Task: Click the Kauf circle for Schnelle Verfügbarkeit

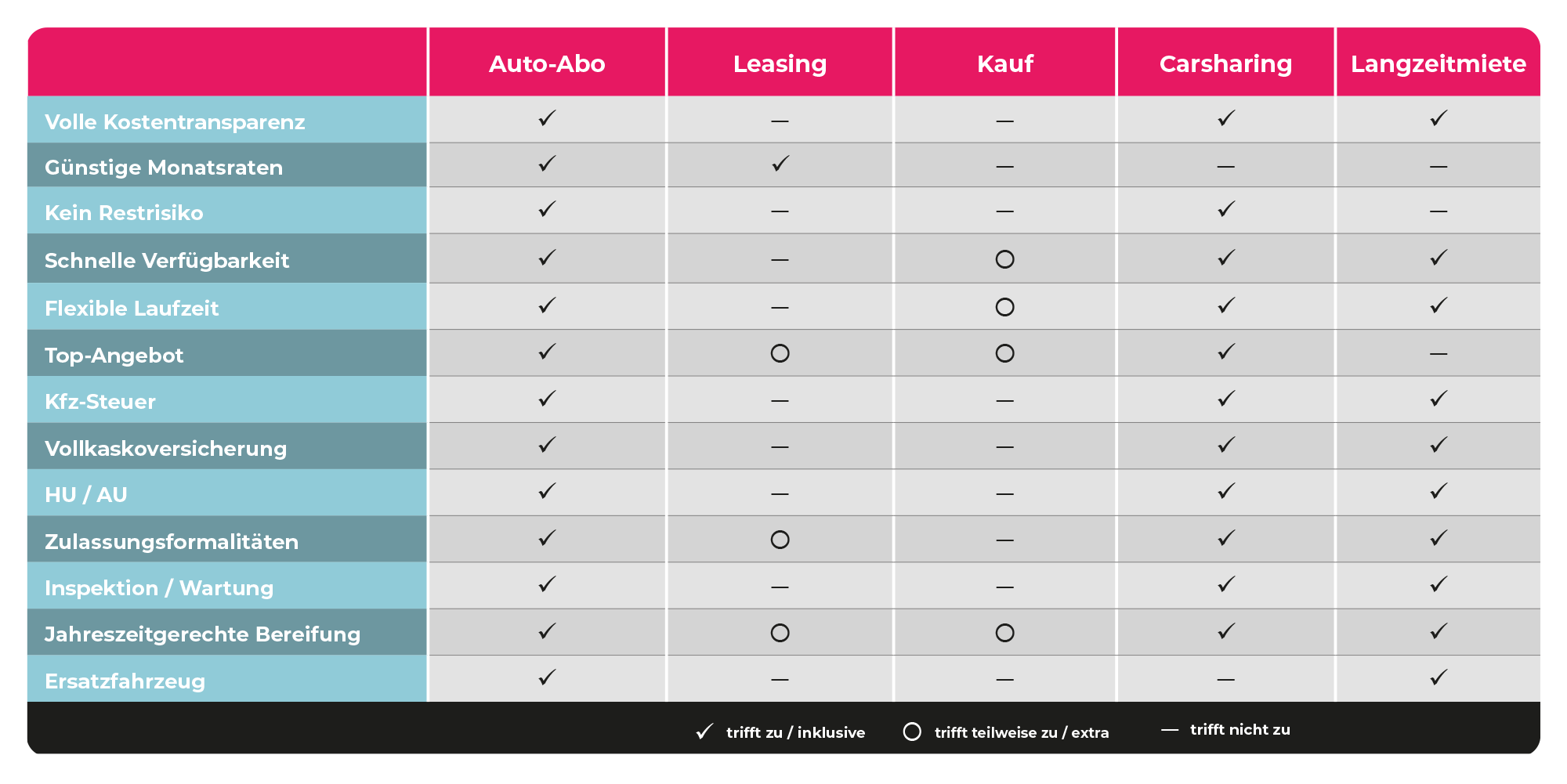Action: pyautogui.click(x=1005, y=259)
